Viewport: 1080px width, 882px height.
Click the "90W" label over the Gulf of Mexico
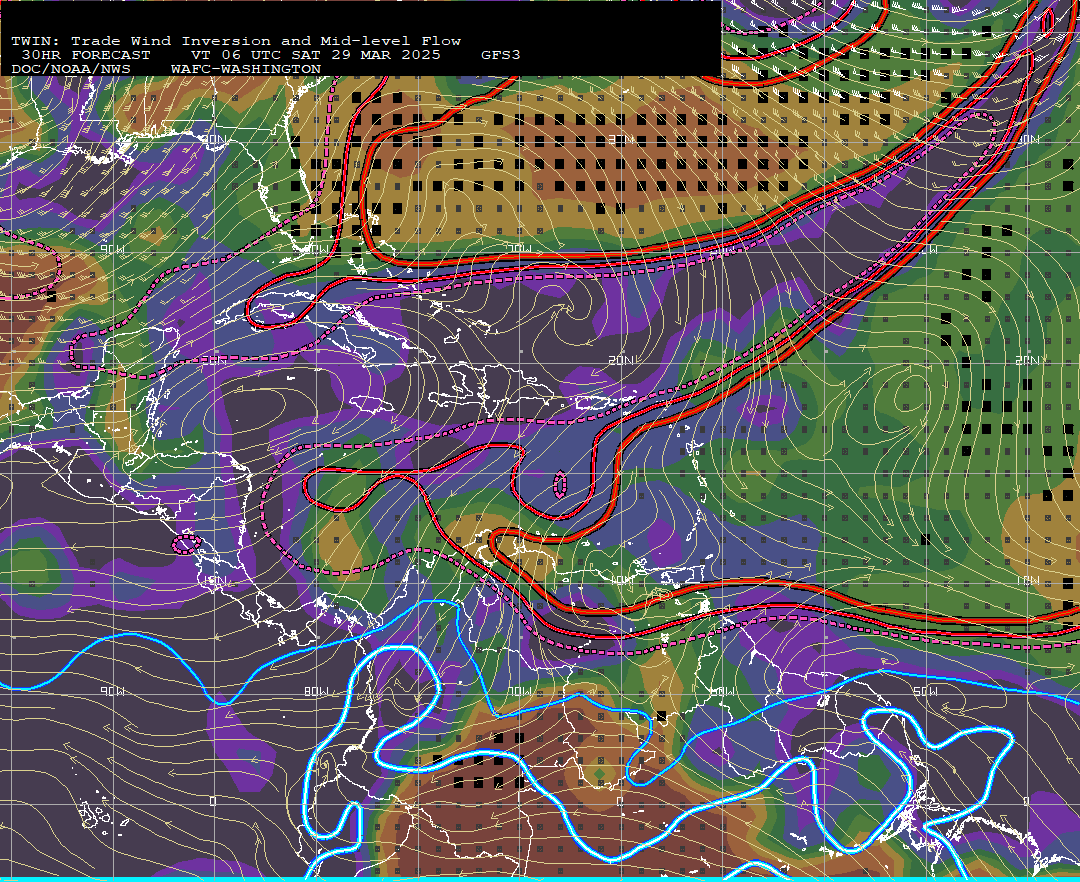(x=113, y=249)
